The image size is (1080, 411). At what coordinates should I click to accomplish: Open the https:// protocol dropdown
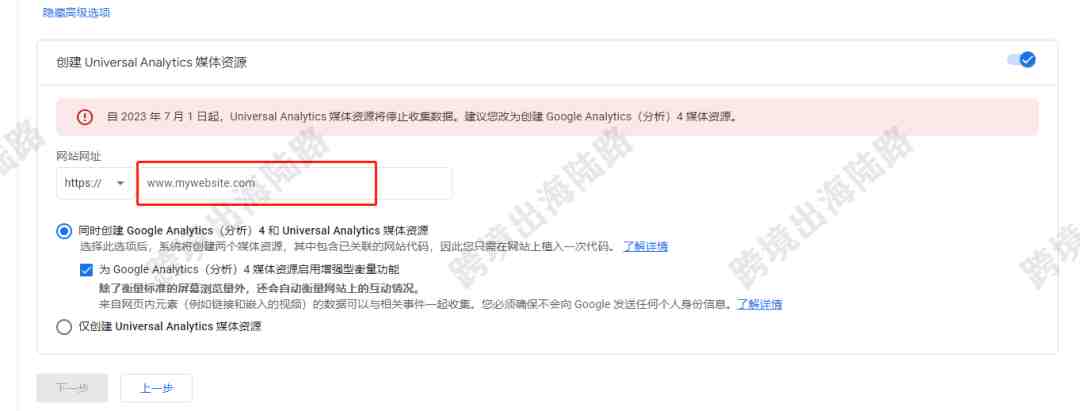point(95,183)
